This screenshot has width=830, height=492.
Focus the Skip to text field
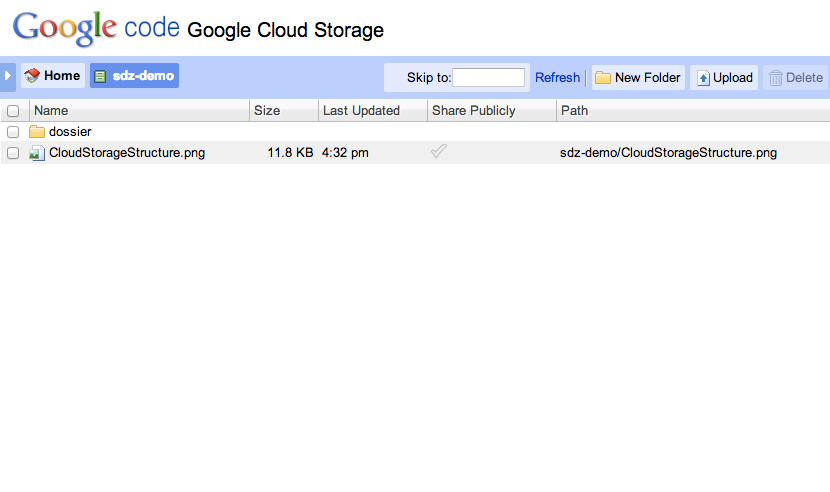[x=488, y=78]
